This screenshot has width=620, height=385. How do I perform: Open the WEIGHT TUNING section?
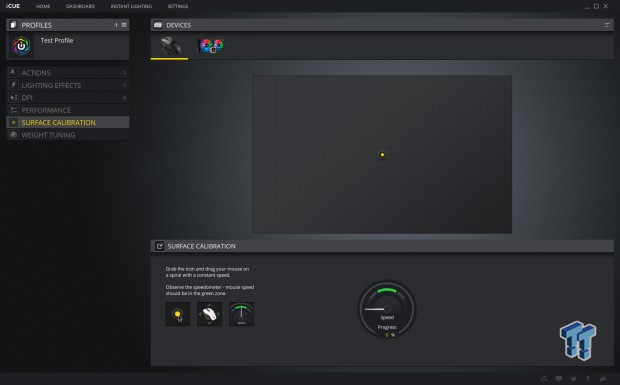pos(68,135)
